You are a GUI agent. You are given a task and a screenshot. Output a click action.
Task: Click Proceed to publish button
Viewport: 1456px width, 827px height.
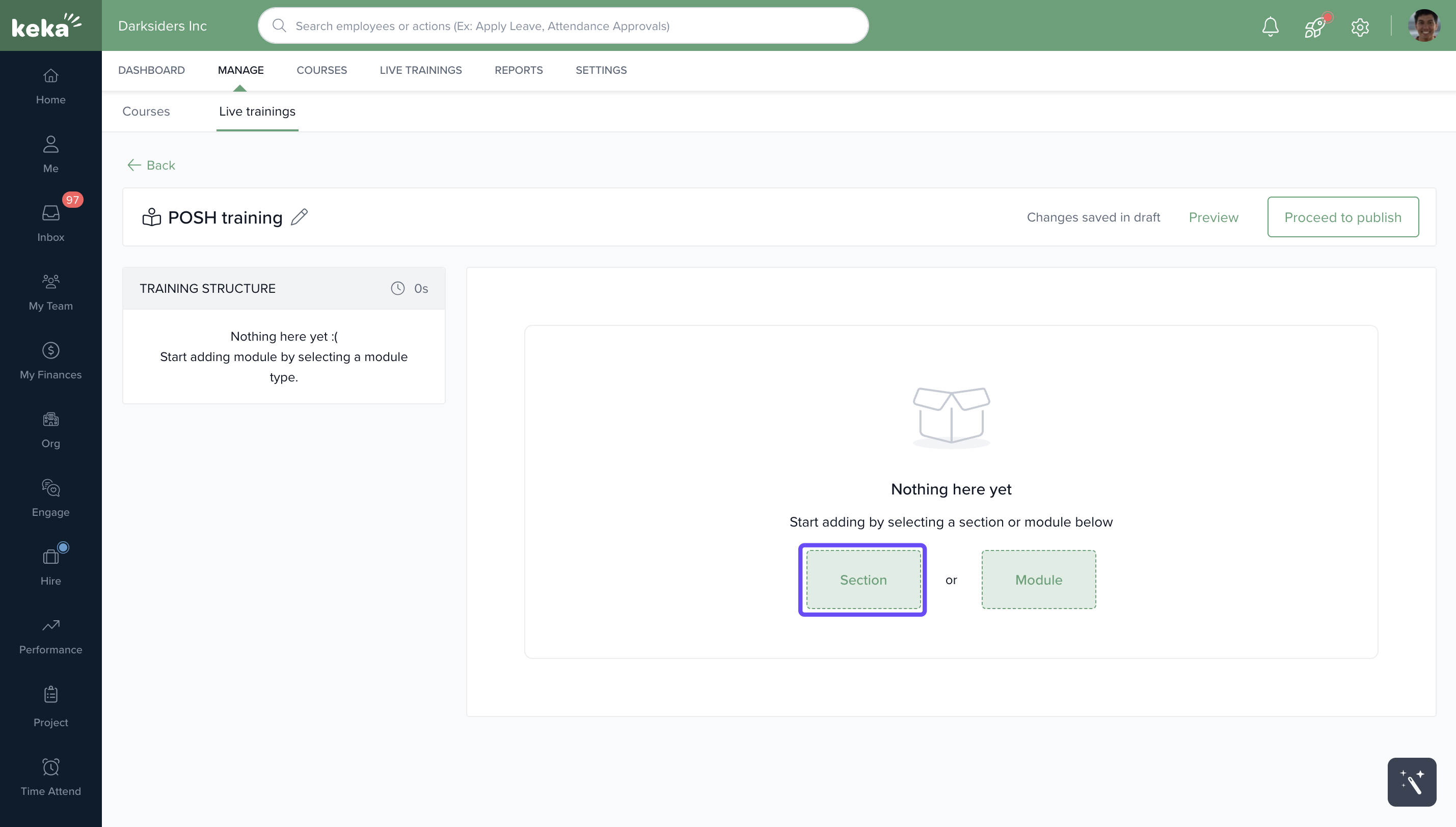click(1342, 217)
